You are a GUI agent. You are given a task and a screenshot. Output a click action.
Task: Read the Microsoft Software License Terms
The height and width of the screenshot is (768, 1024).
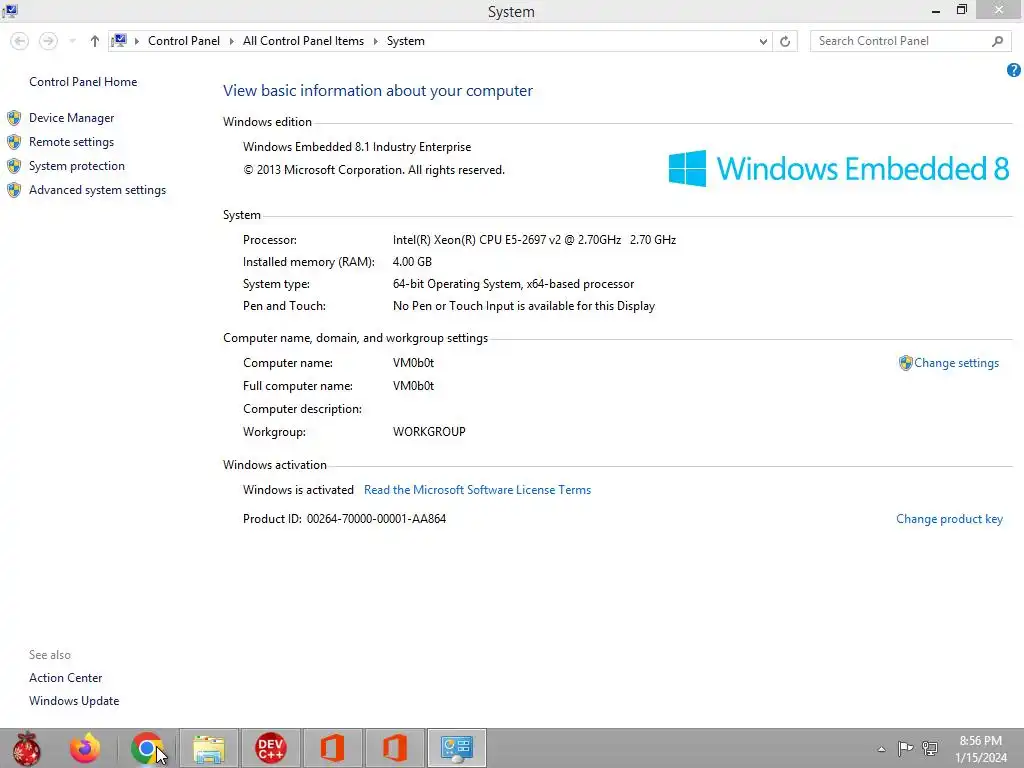(477, 490)
